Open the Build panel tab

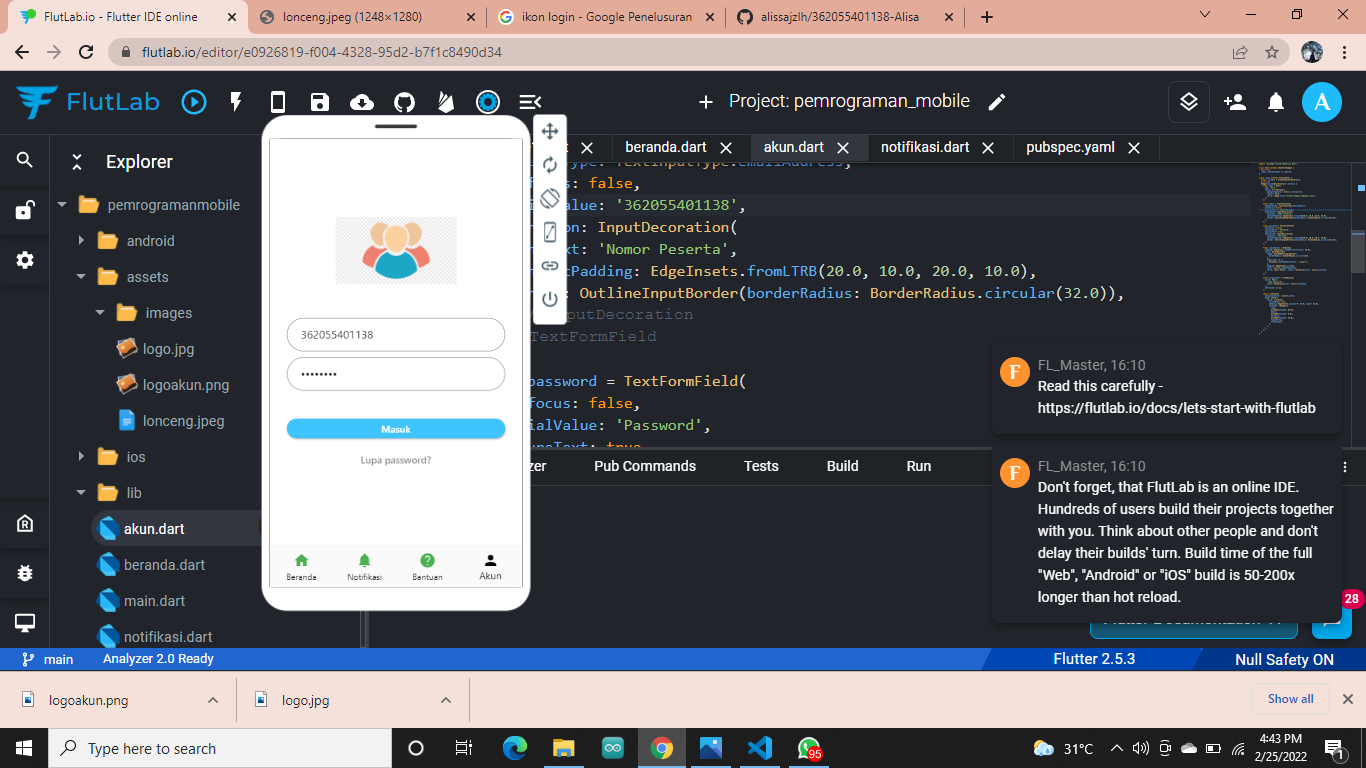842,466
